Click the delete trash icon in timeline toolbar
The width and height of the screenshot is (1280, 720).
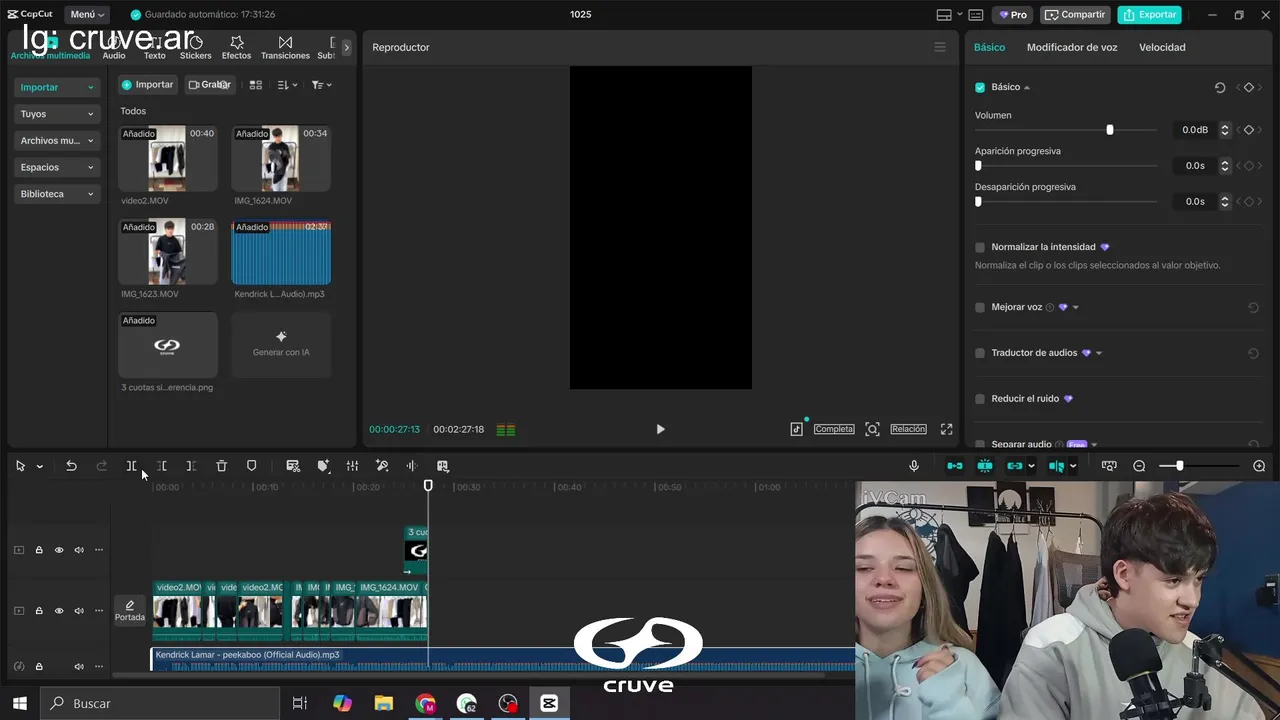coord(222,466)
